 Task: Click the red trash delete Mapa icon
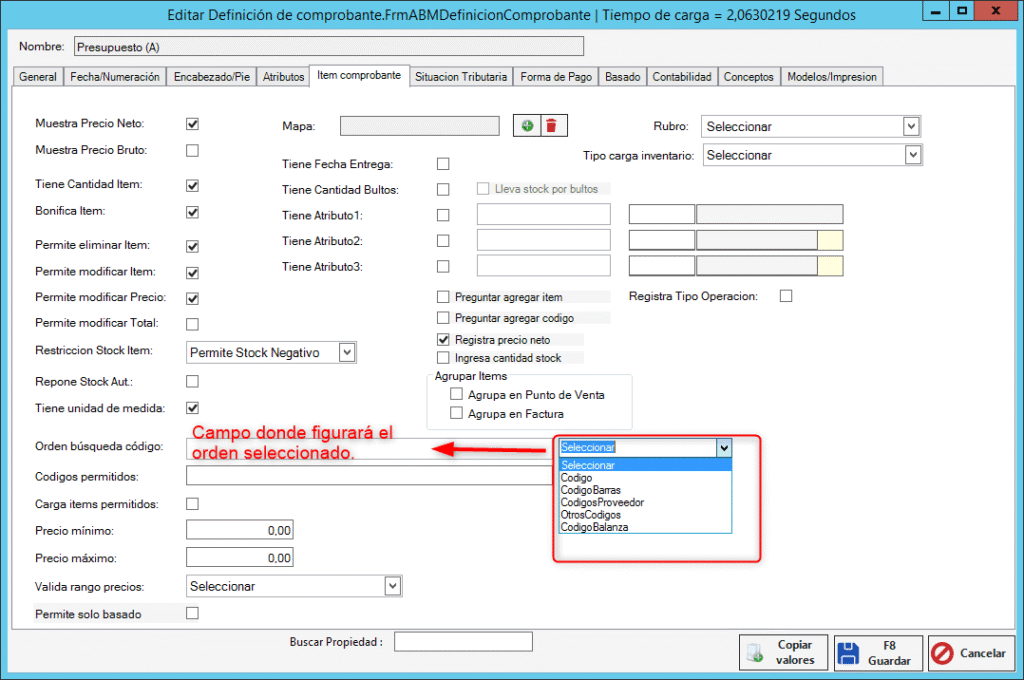(x=551, y=125)
